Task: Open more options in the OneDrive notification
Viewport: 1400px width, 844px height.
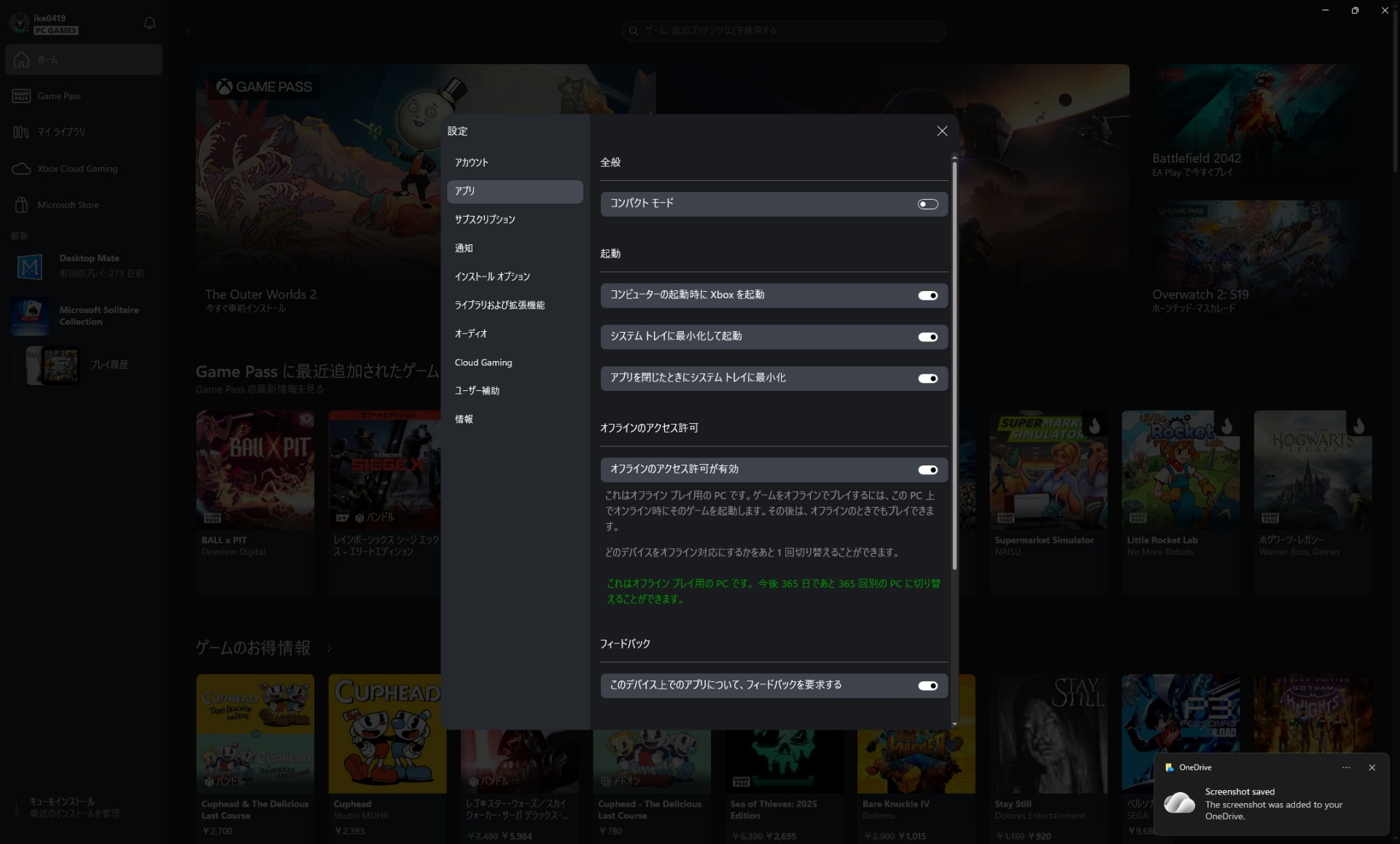Action: point(1346,767)
